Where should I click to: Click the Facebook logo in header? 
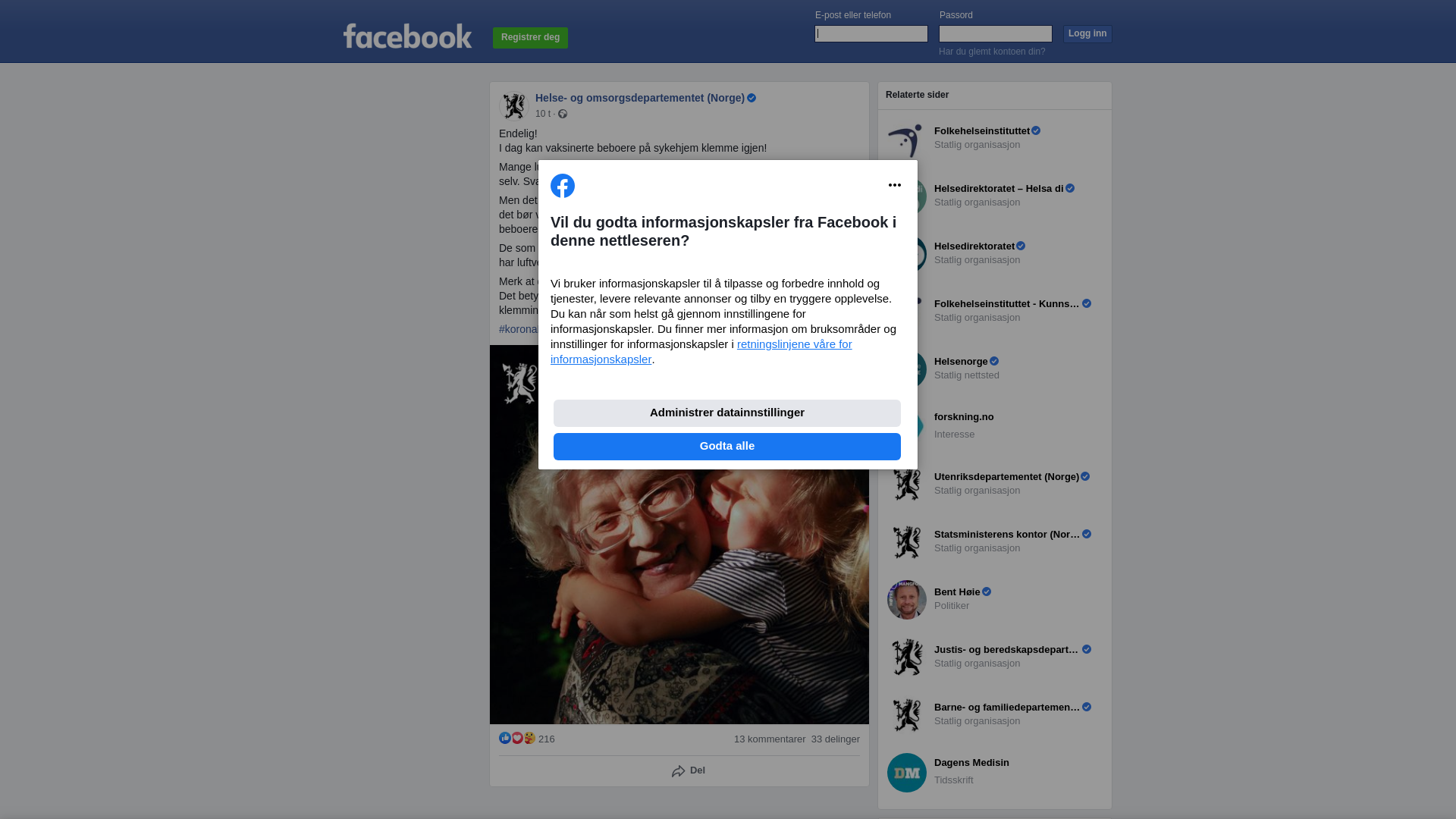point(407,36)
